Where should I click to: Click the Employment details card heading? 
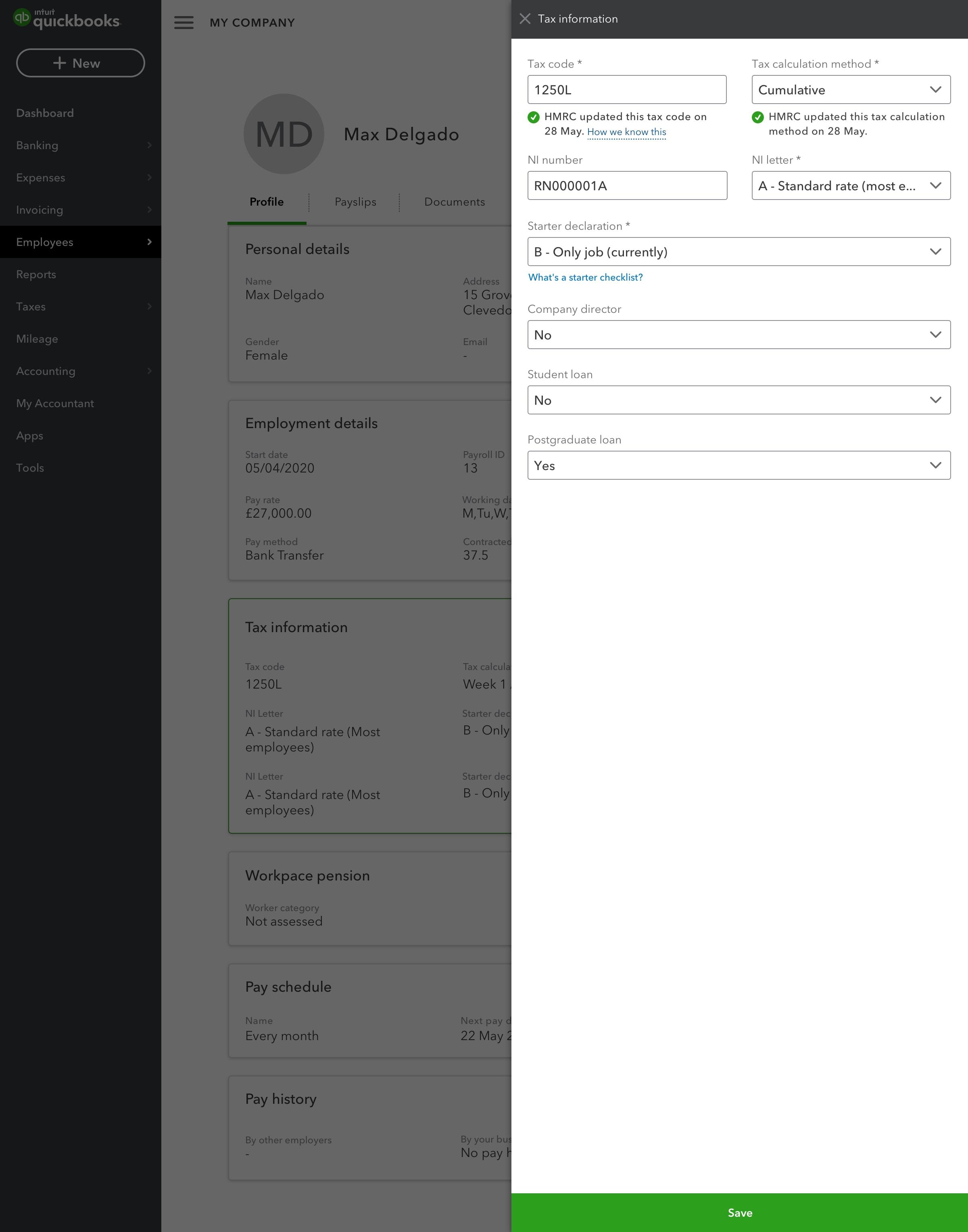pyautogui.click(x=311, y=424)
